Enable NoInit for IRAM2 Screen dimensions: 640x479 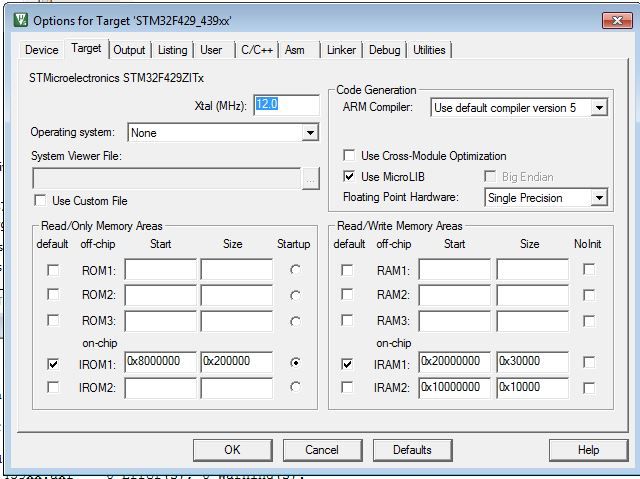[589, 388]
